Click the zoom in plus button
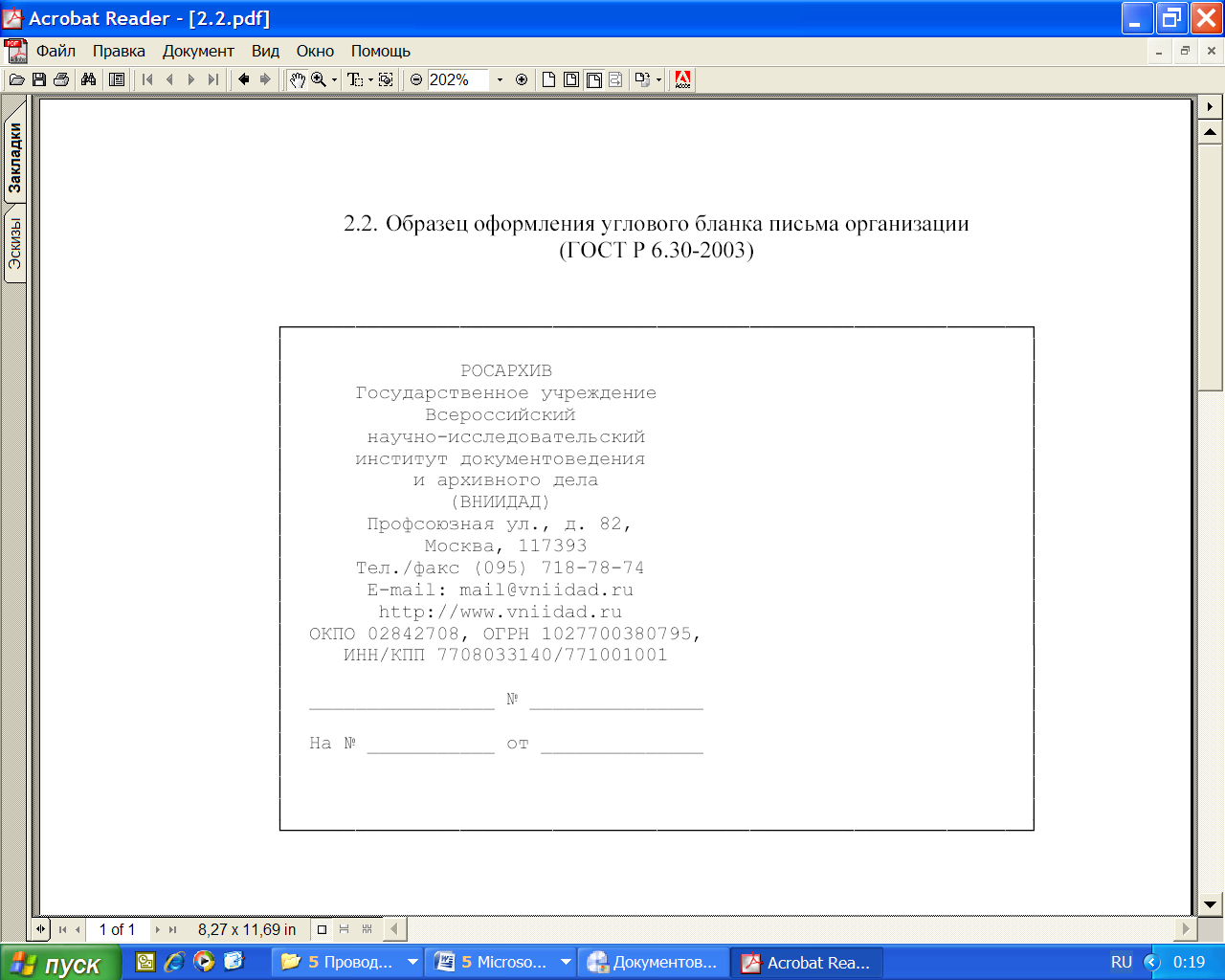Screen dimensions: 1225x980 [522, 79]
